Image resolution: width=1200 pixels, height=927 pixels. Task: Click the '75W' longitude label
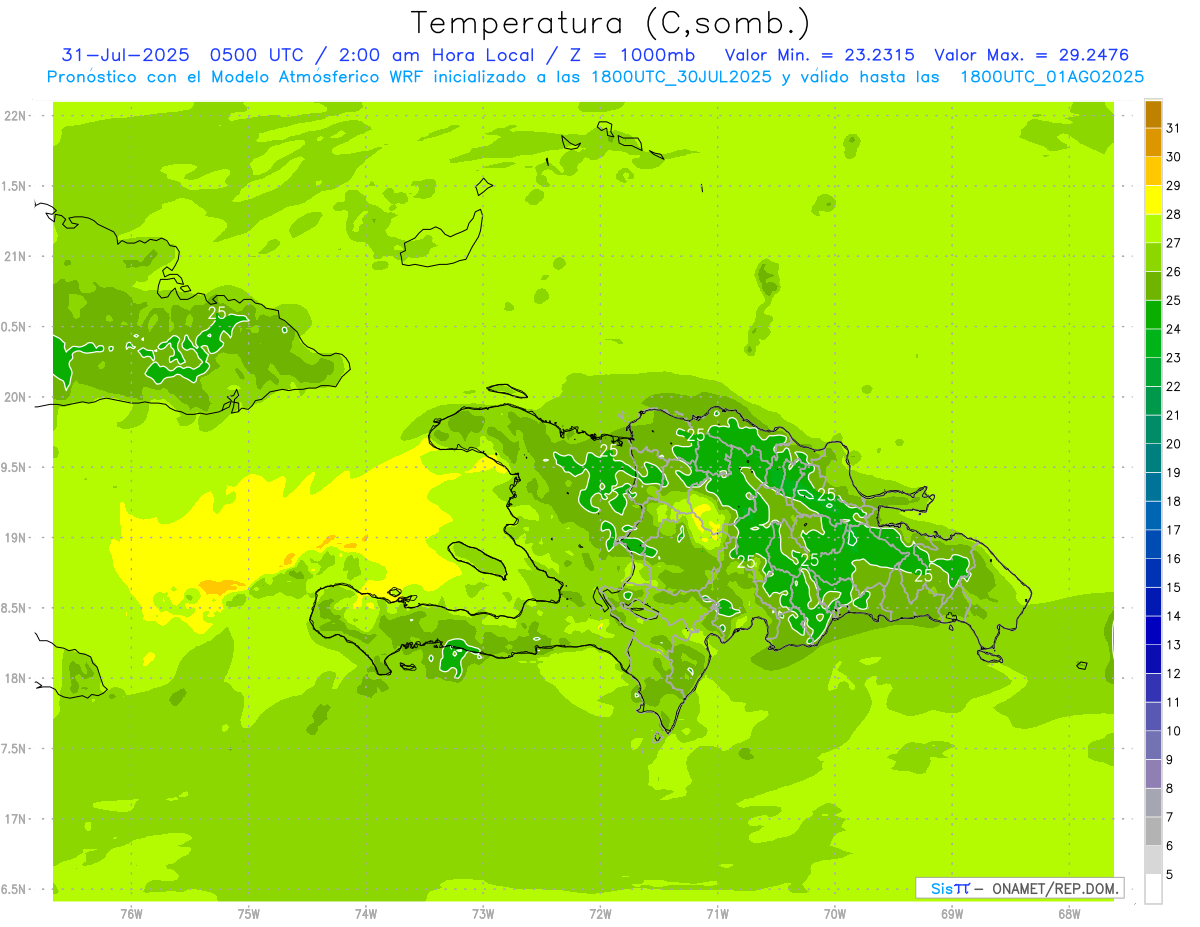tap(248, 914)
